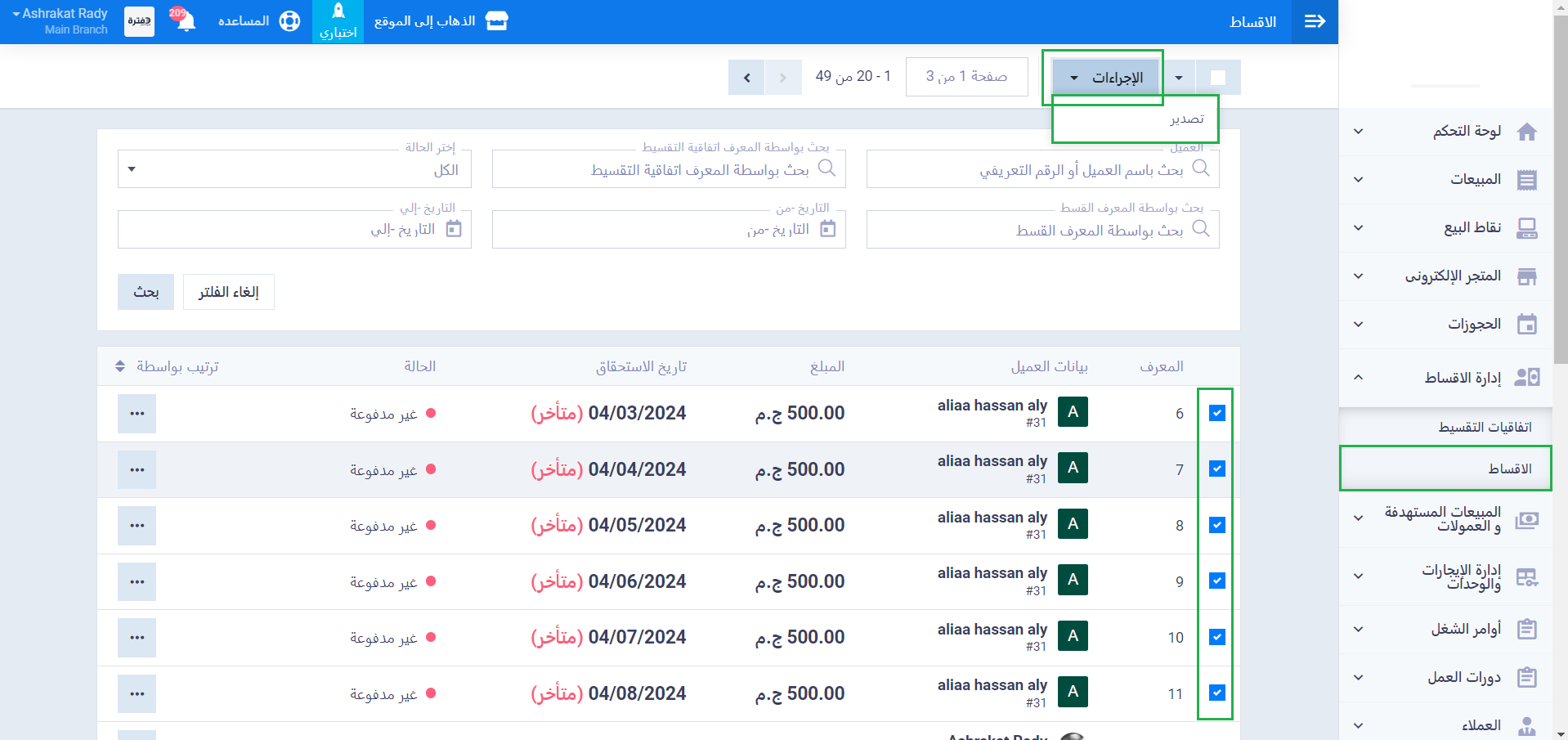
Task: Open the three-dots menu for installment 6
Action: tap(137, 414)
